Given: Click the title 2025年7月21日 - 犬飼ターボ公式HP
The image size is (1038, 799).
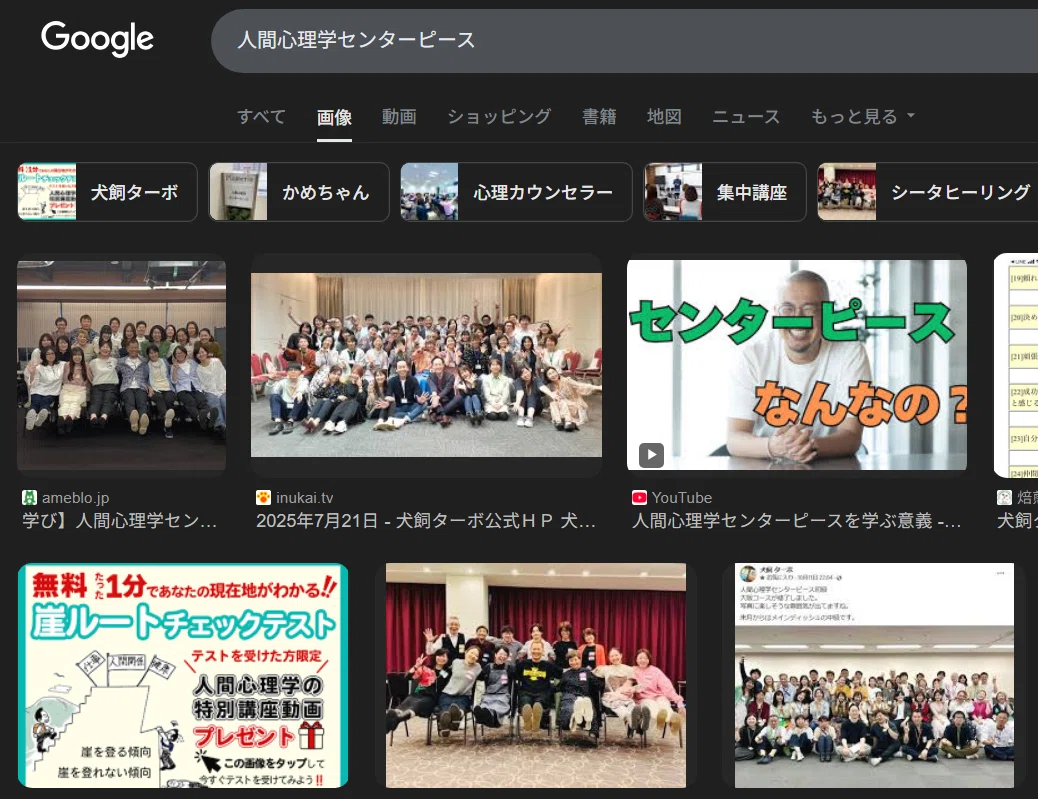Looking at the screenshot, I should (x=426, y=521).
